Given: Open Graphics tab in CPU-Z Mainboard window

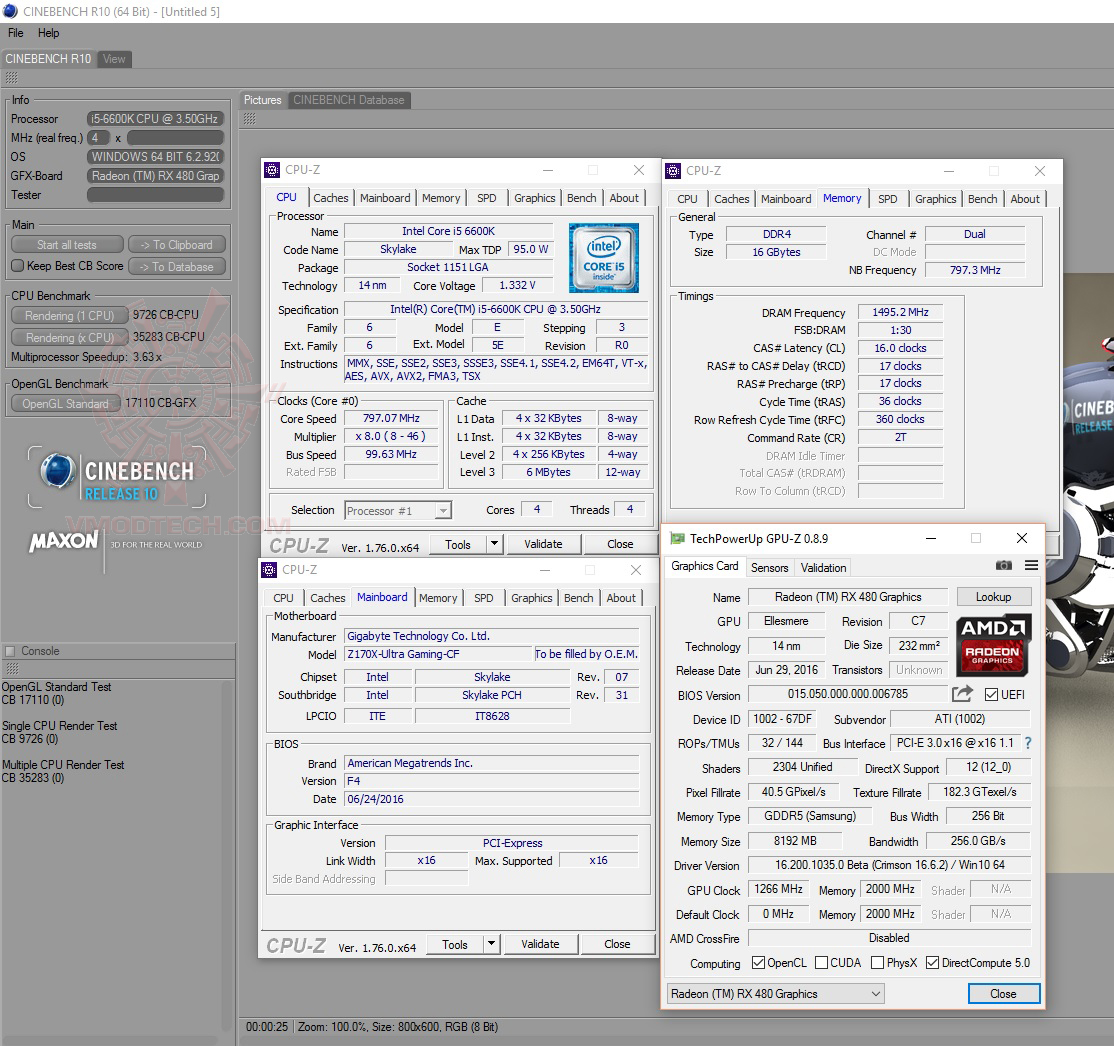Looking at the screenshot, I should point(531,598).
